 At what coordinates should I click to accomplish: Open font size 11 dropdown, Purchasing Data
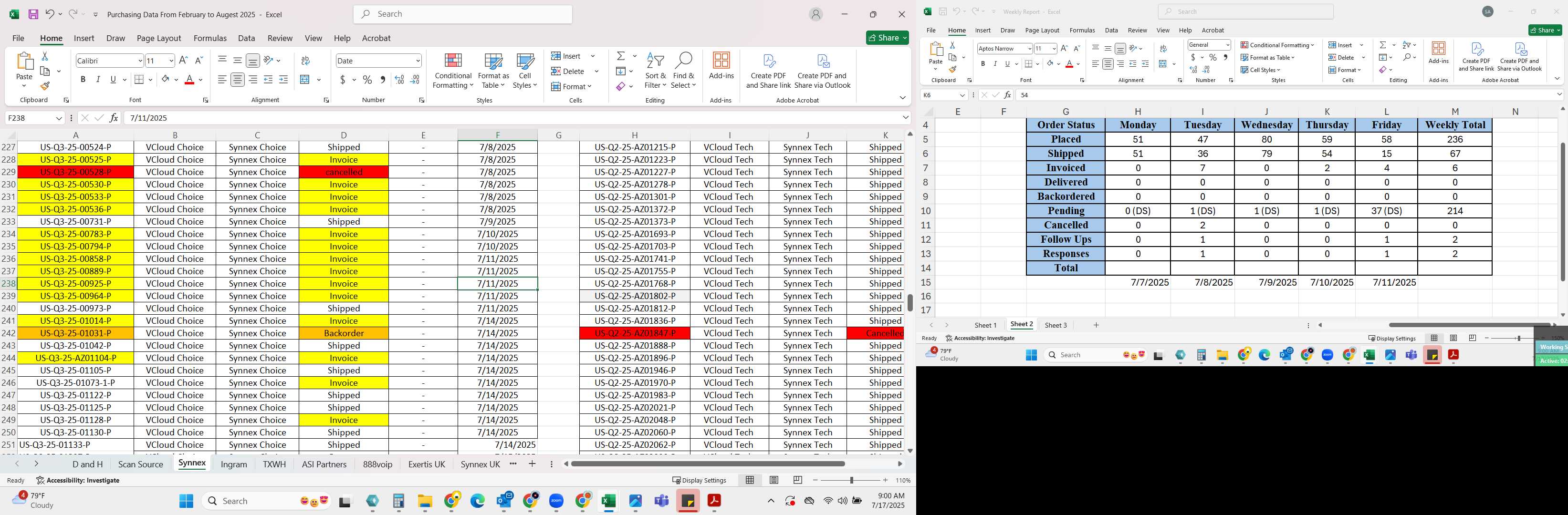pos(171,60)
